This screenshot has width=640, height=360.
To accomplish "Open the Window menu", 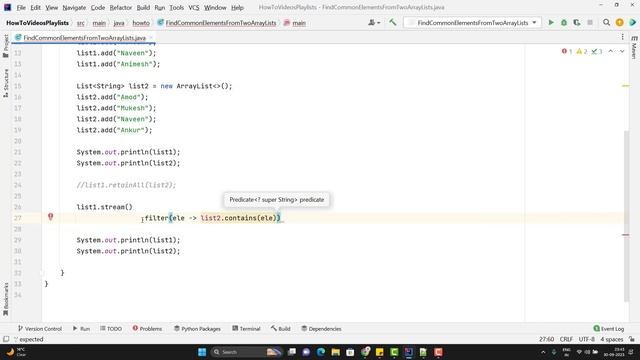I will point(215,7).
